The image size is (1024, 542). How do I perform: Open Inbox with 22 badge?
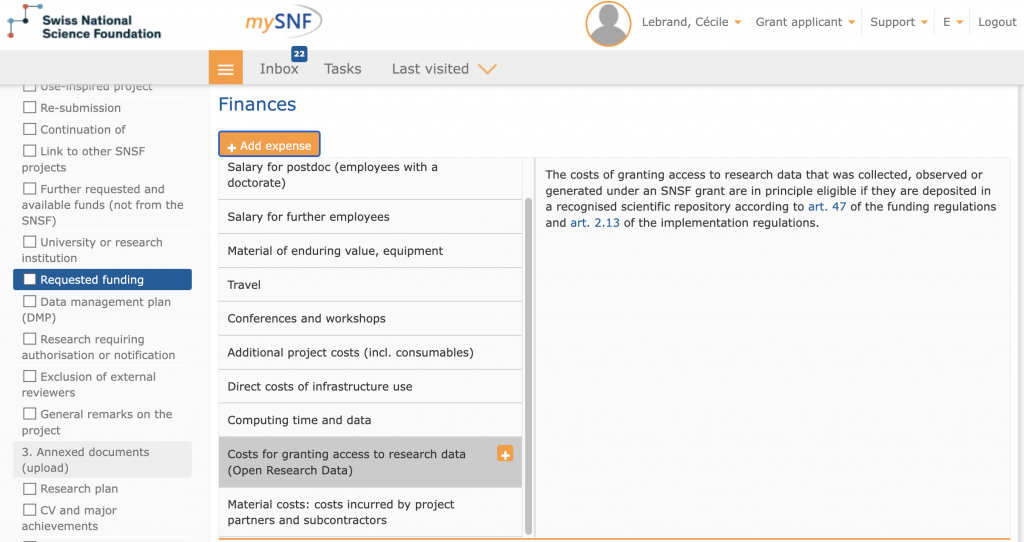click(279, 69)
